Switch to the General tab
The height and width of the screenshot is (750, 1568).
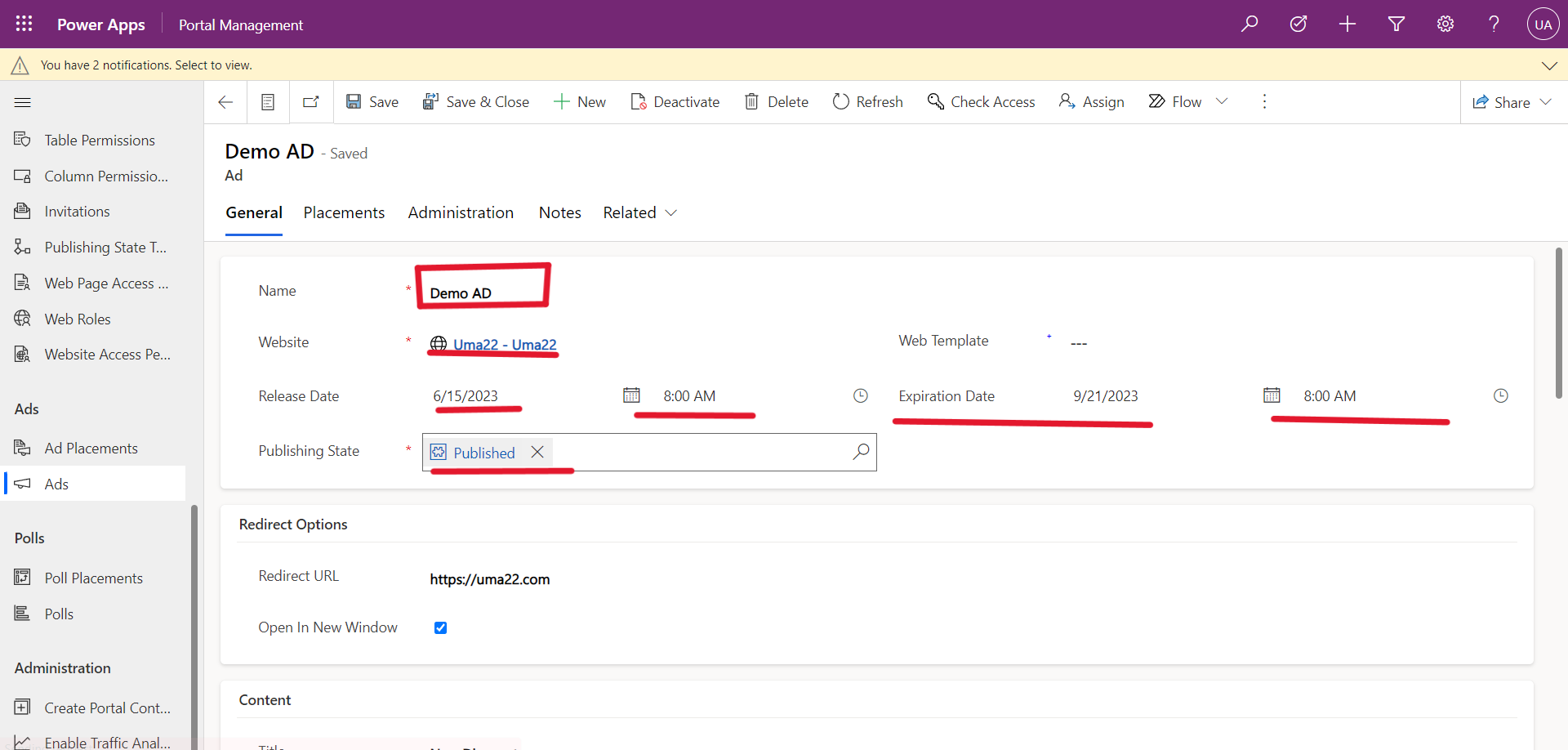(254, 213)
